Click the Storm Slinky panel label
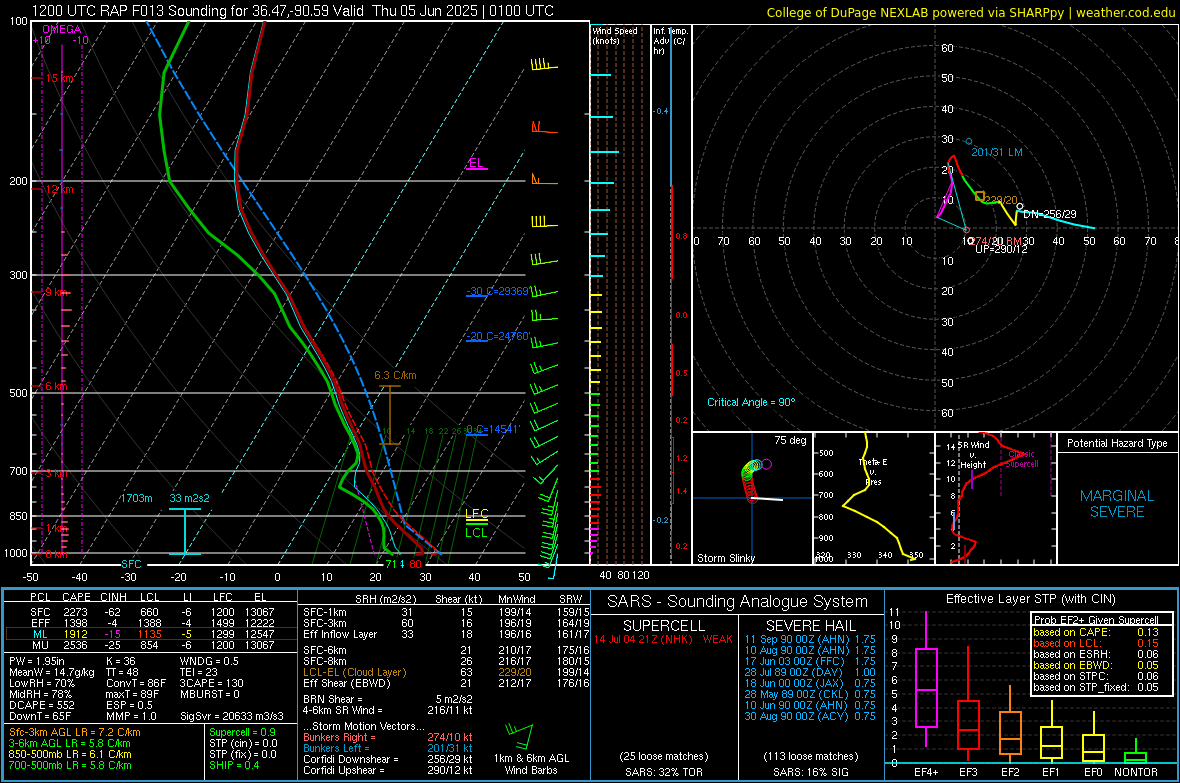 [726, 558]
